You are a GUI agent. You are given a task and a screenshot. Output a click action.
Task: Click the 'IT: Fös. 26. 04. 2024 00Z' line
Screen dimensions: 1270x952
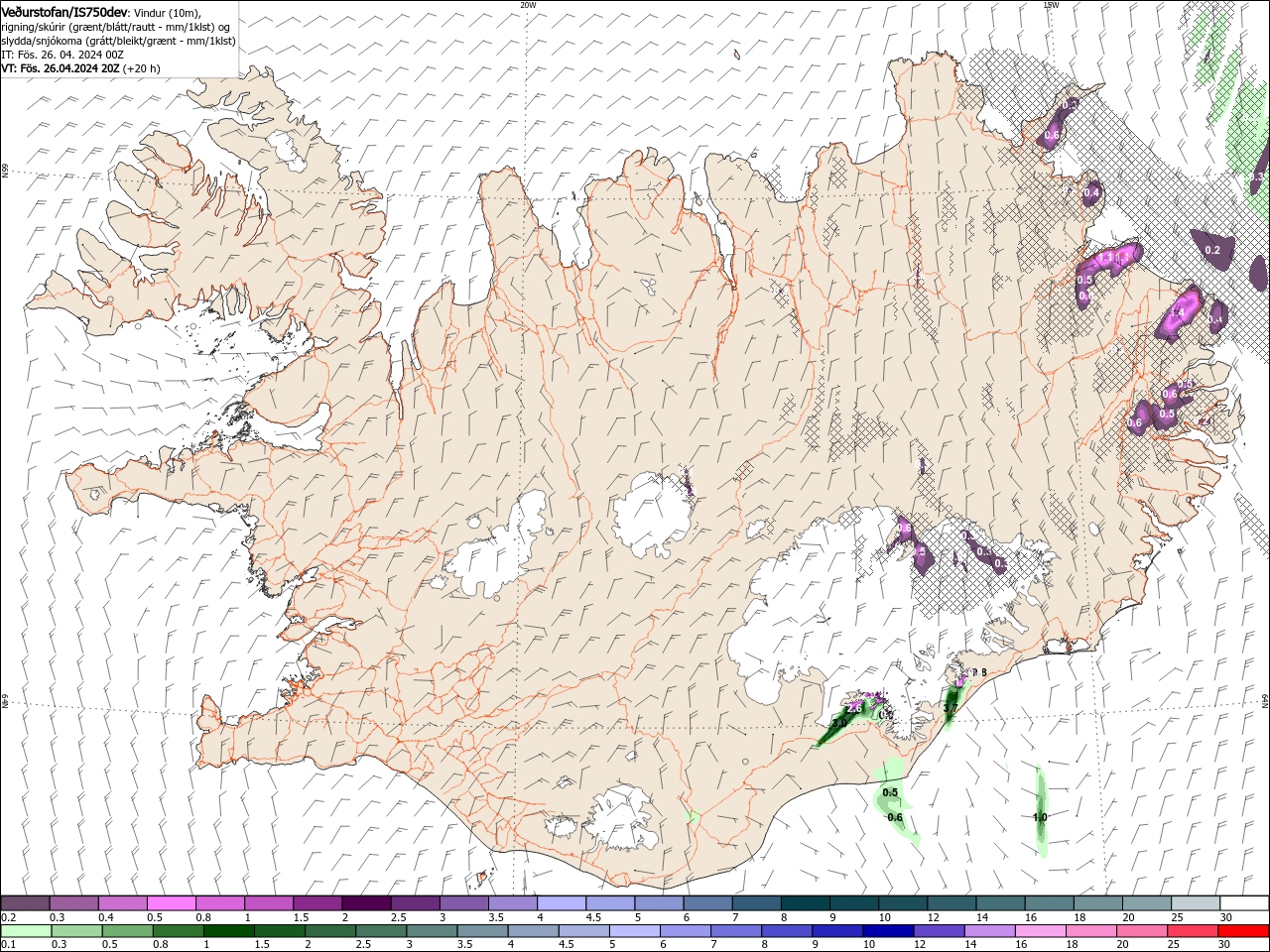(x=63, y=55)
